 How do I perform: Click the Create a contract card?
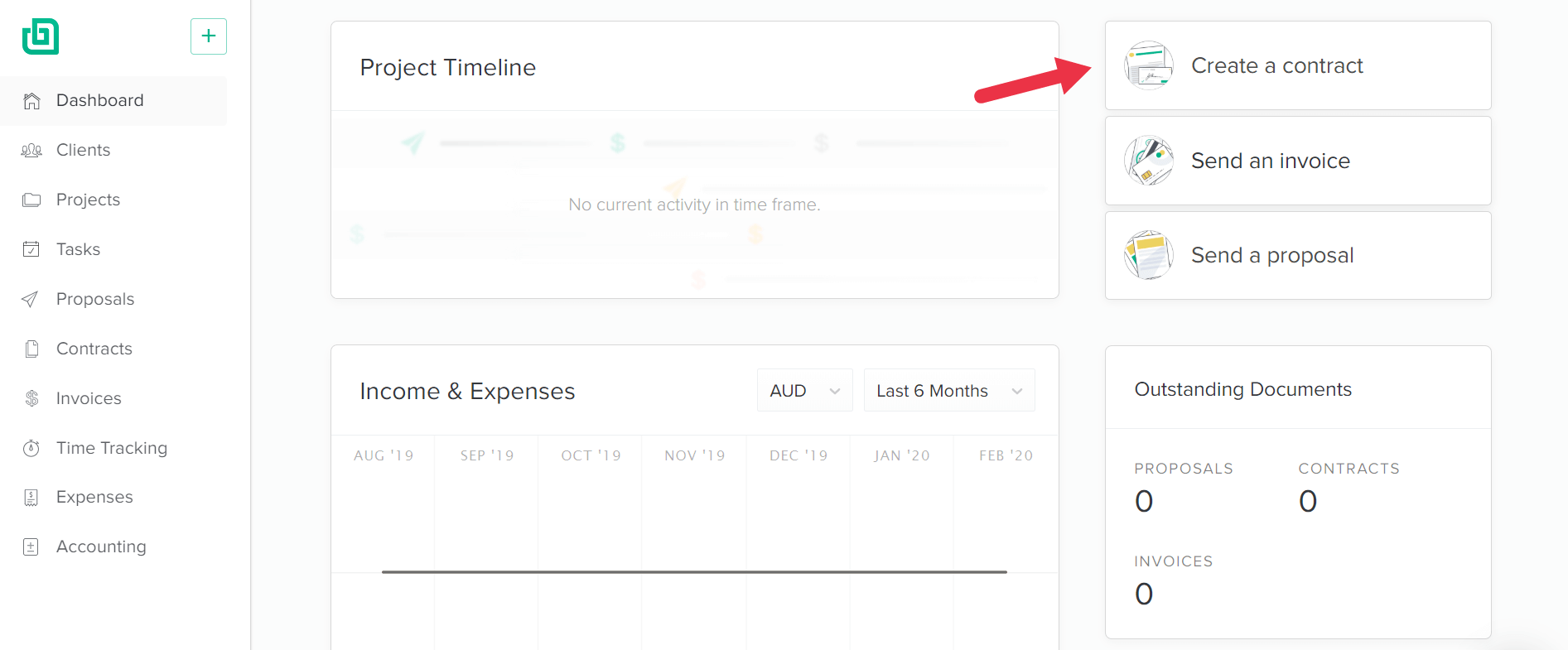(1298, 65)
